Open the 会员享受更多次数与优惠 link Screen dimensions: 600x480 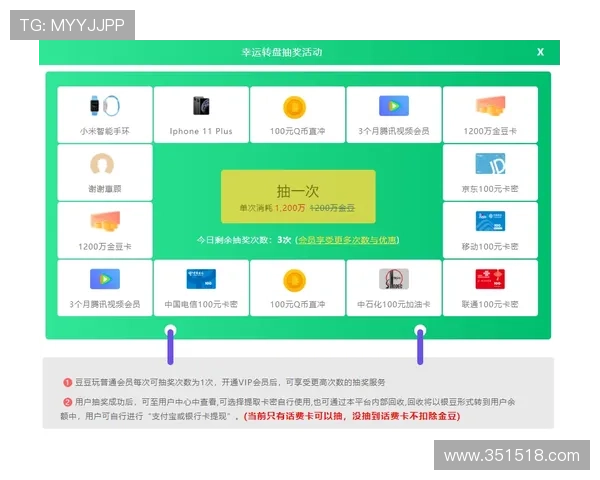click(x=347, y=240)
